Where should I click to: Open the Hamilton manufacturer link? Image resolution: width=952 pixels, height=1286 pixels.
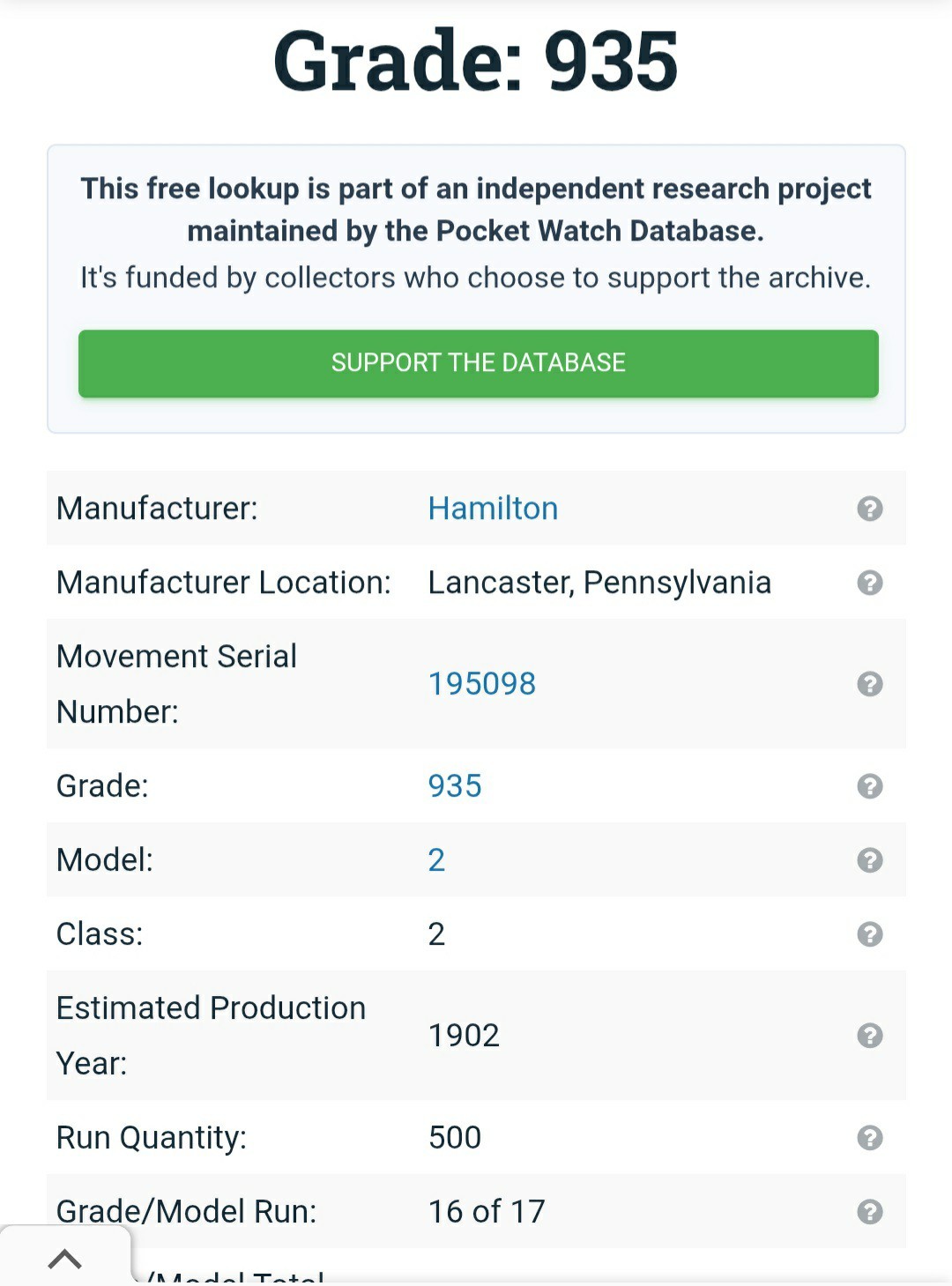pos(493,509)
